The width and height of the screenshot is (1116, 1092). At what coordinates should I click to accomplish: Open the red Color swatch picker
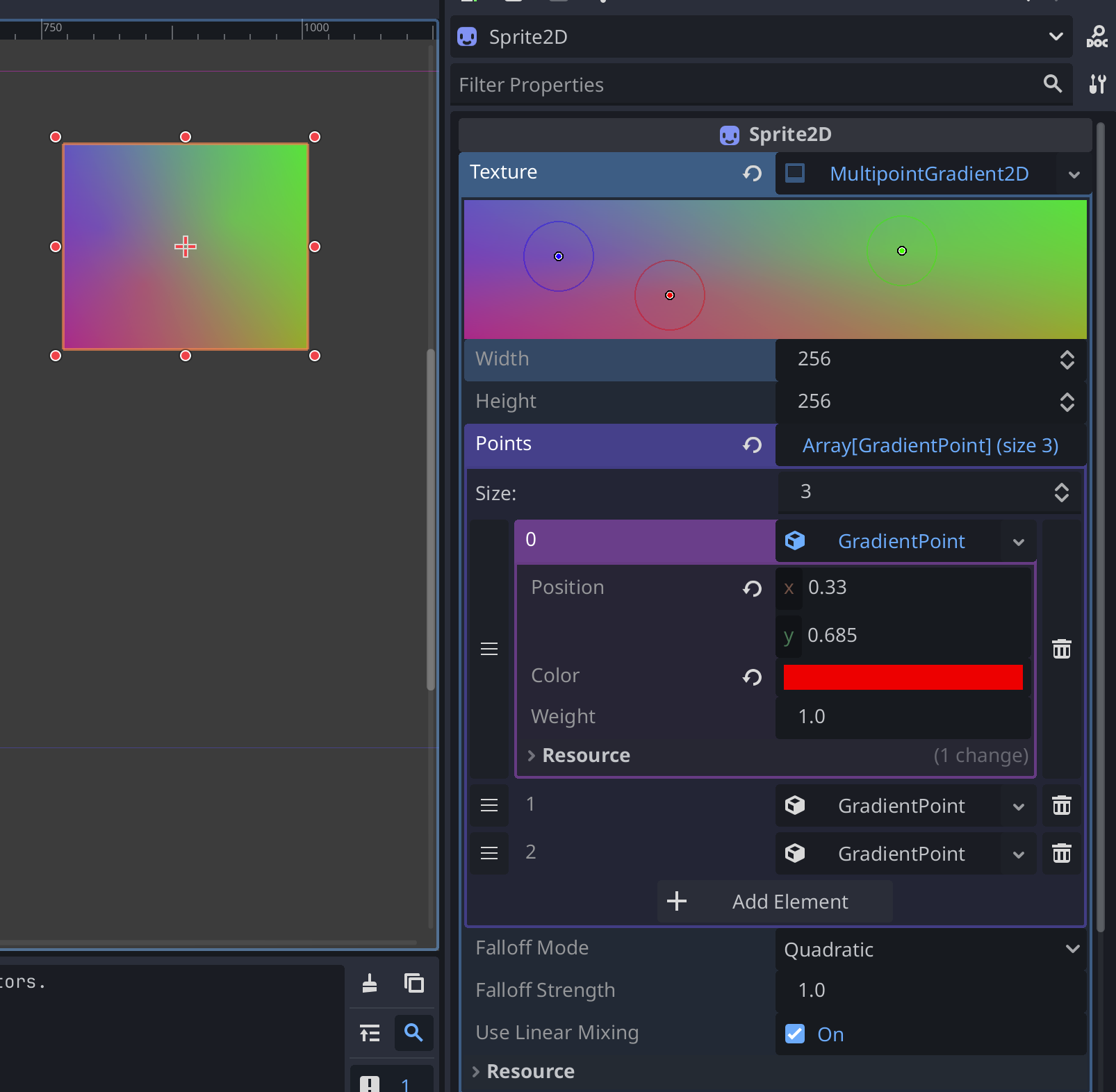903,677
